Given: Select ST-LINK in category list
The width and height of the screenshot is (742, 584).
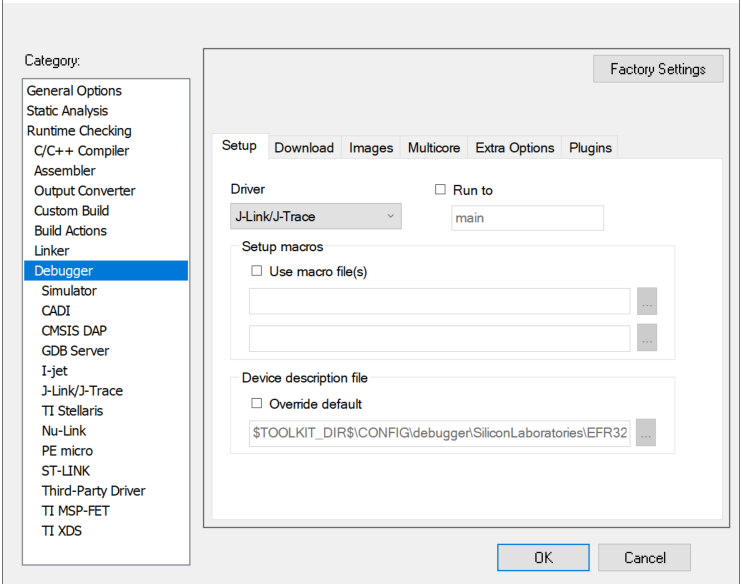Looking at the screenshot, I should tap(67, 471).
